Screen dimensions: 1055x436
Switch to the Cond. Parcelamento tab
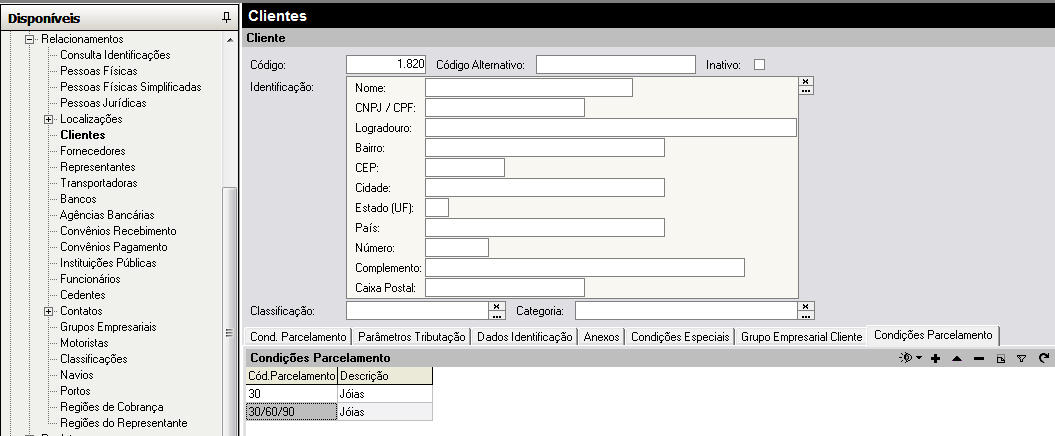point(298,336)
